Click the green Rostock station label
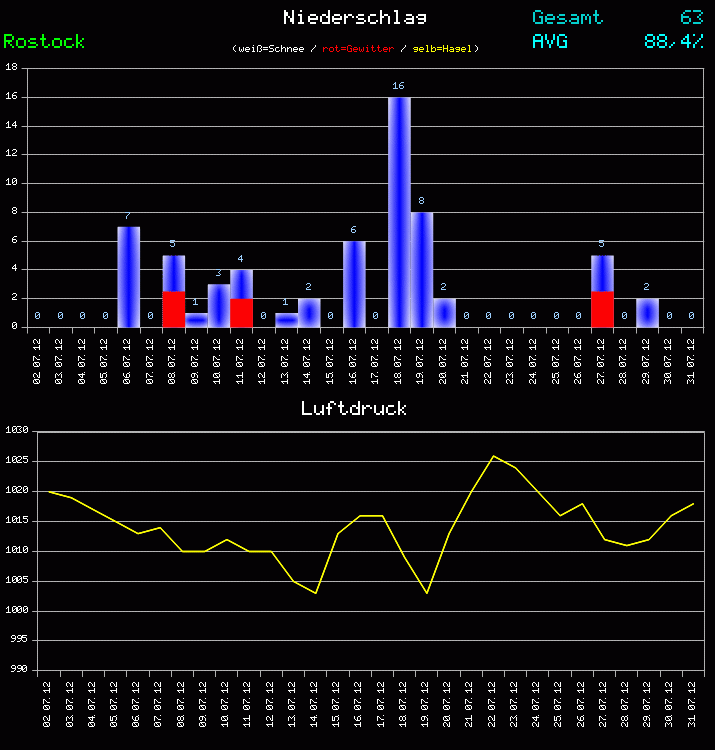This screenshot has height=750, width=715. coord(44,42)
